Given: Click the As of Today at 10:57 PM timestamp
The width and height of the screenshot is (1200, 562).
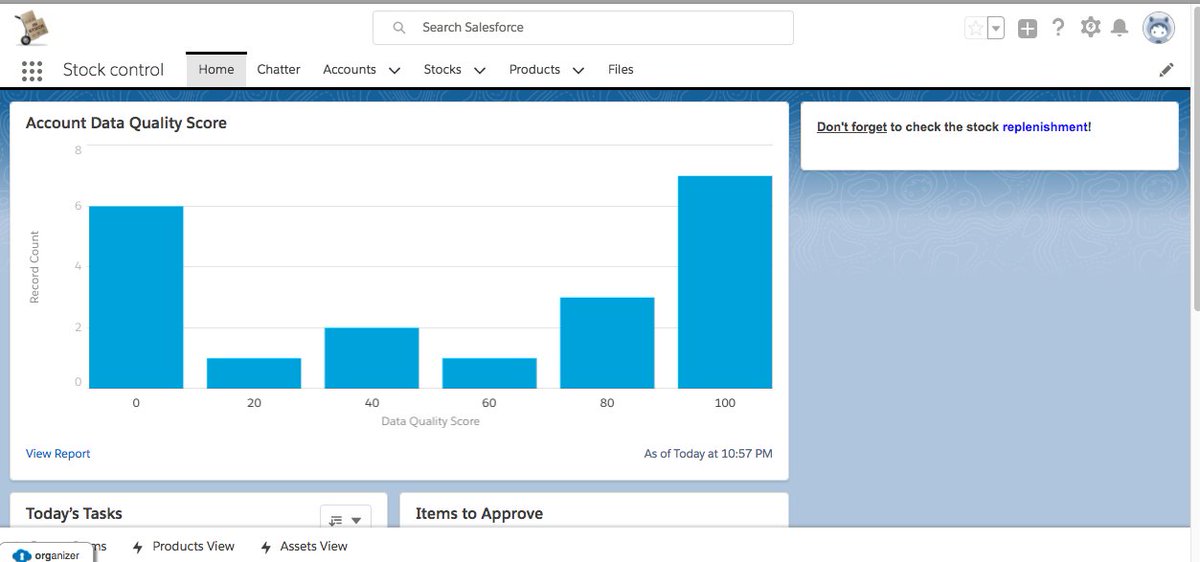Looking at the screenshot, I should coord(708,454).
